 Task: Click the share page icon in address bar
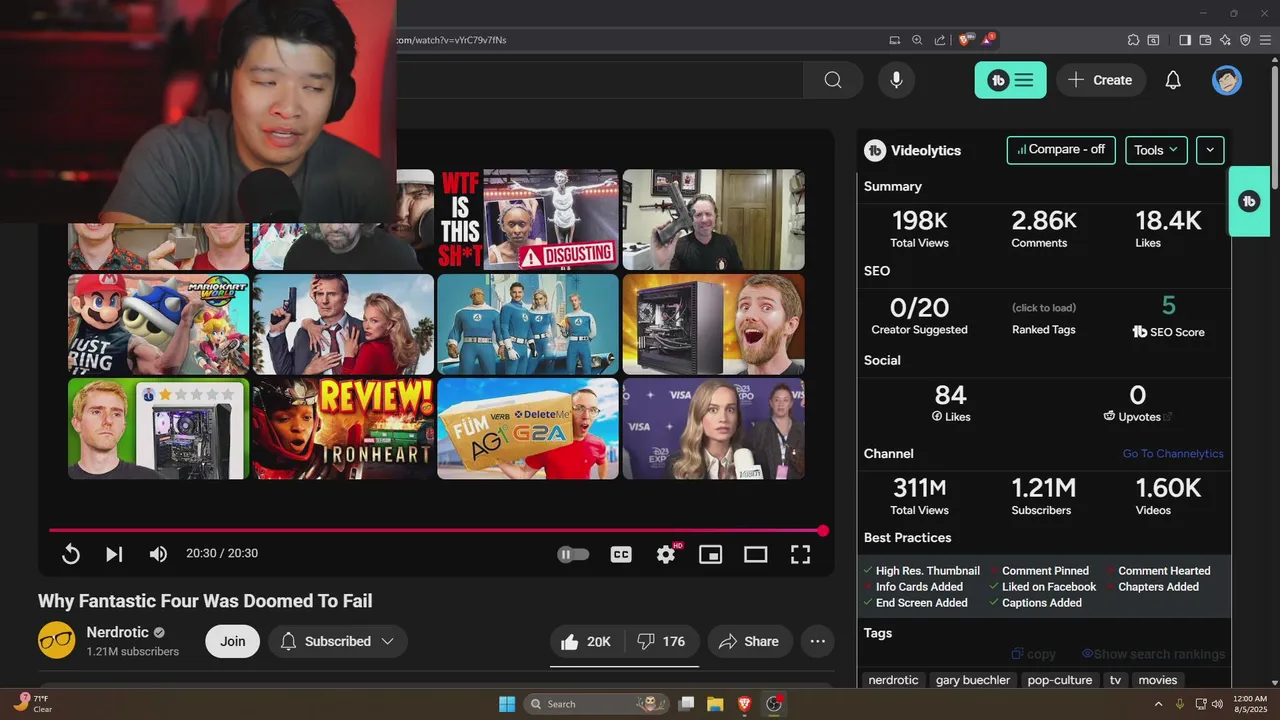(940, 40)
